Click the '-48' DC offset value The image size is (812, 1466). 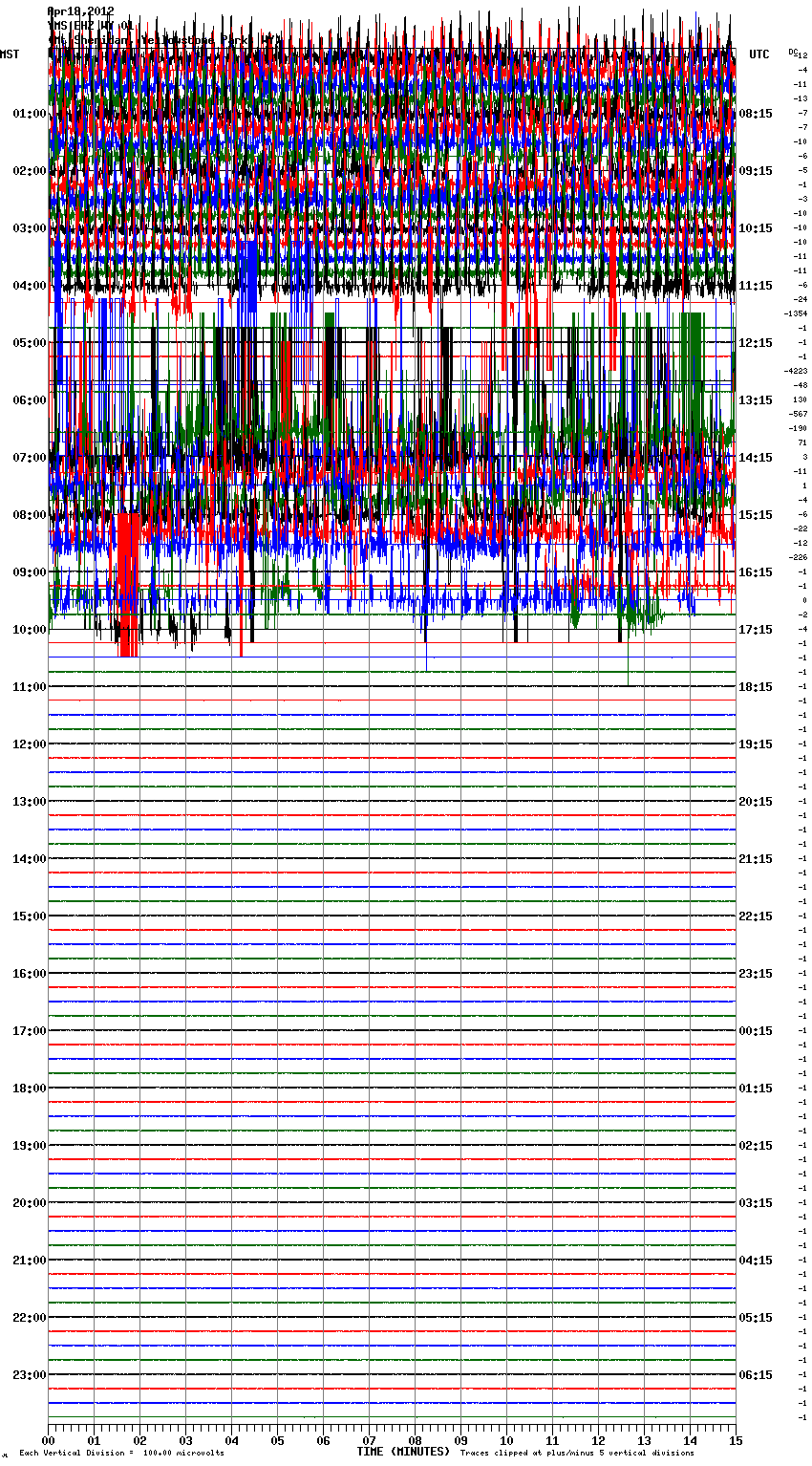pos(801,385)
